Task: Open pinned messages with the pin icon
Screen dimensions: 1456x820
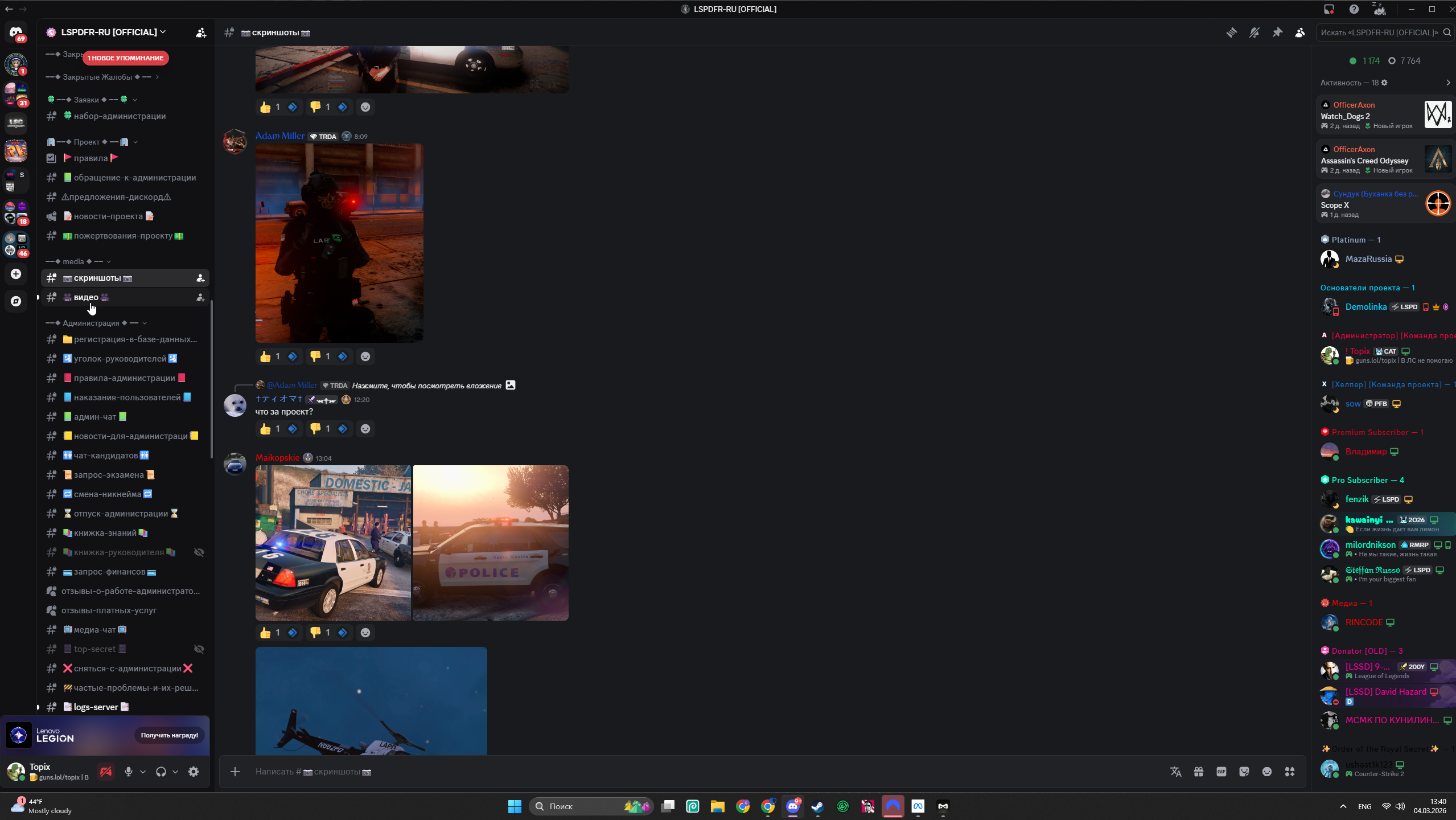Action: click(1277, 32)
